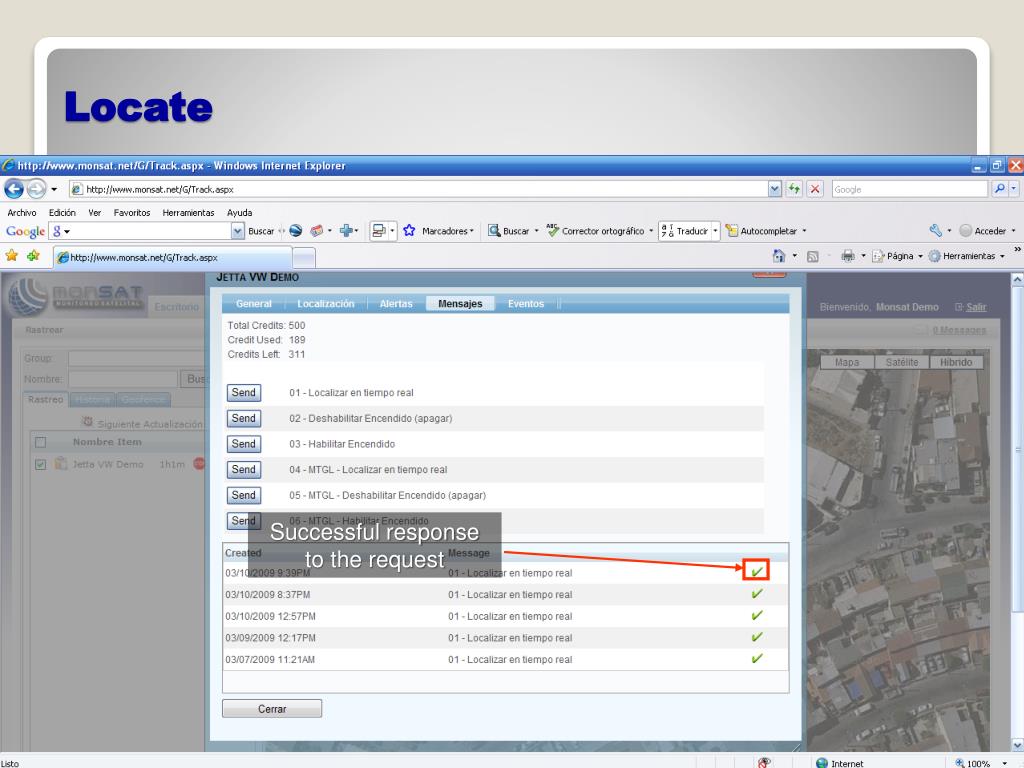Viewport: 1024px width, 768px height.
Task: Click the Google toolbar blue plus icon
Action: point(346,231)
